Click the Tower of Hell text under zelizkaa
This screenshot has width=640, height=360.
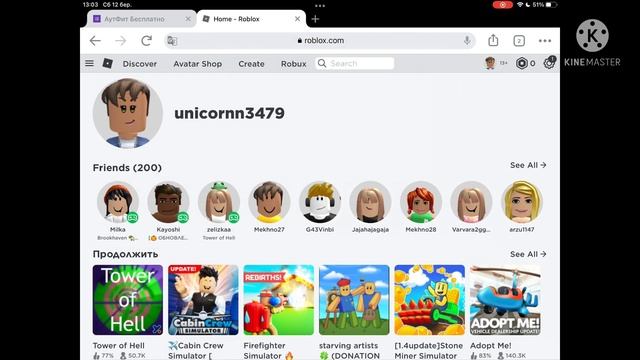219,238
